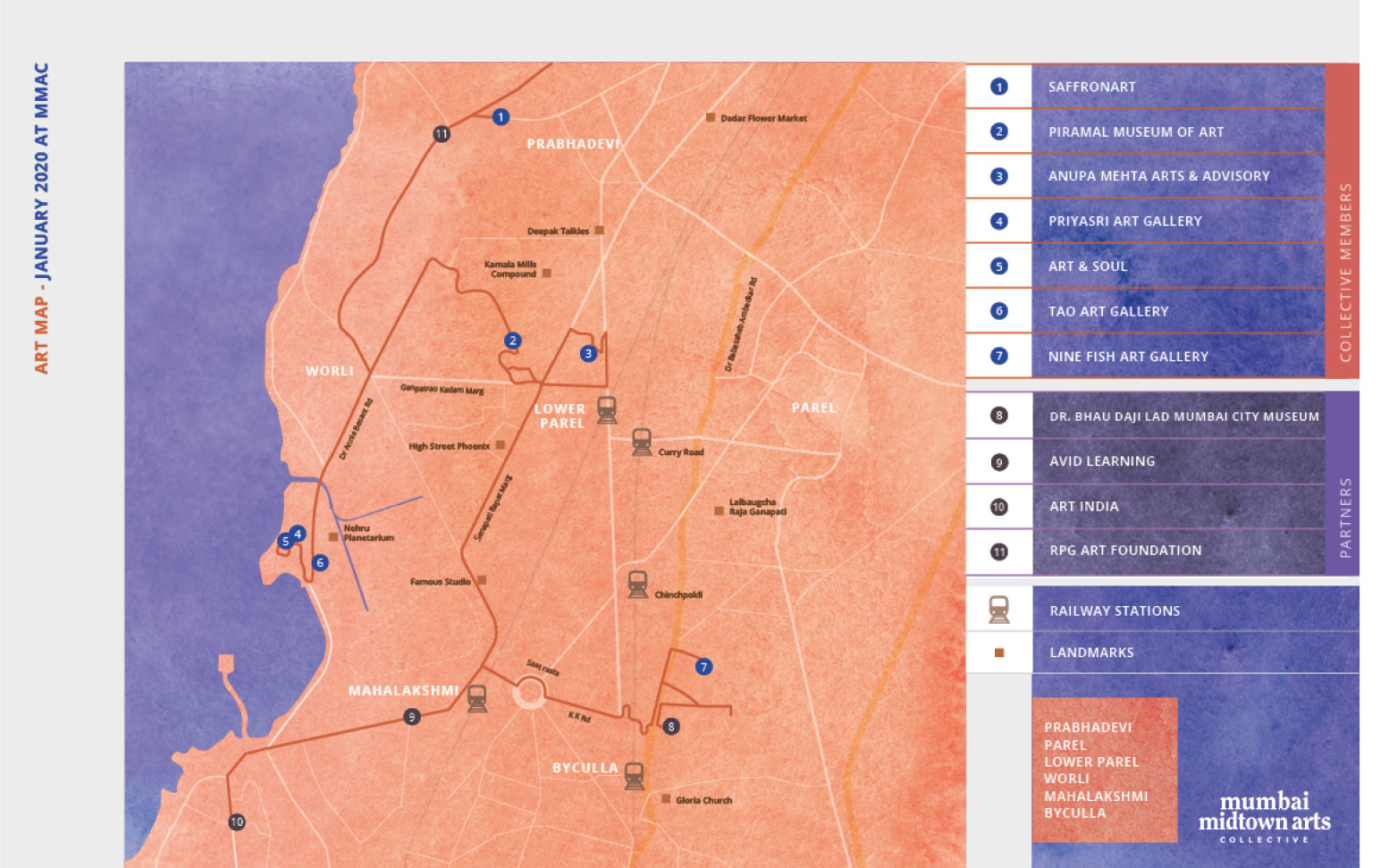Select the railway station icon at Lower Parel
This screenshot has width=1389, height=868.
607,409
